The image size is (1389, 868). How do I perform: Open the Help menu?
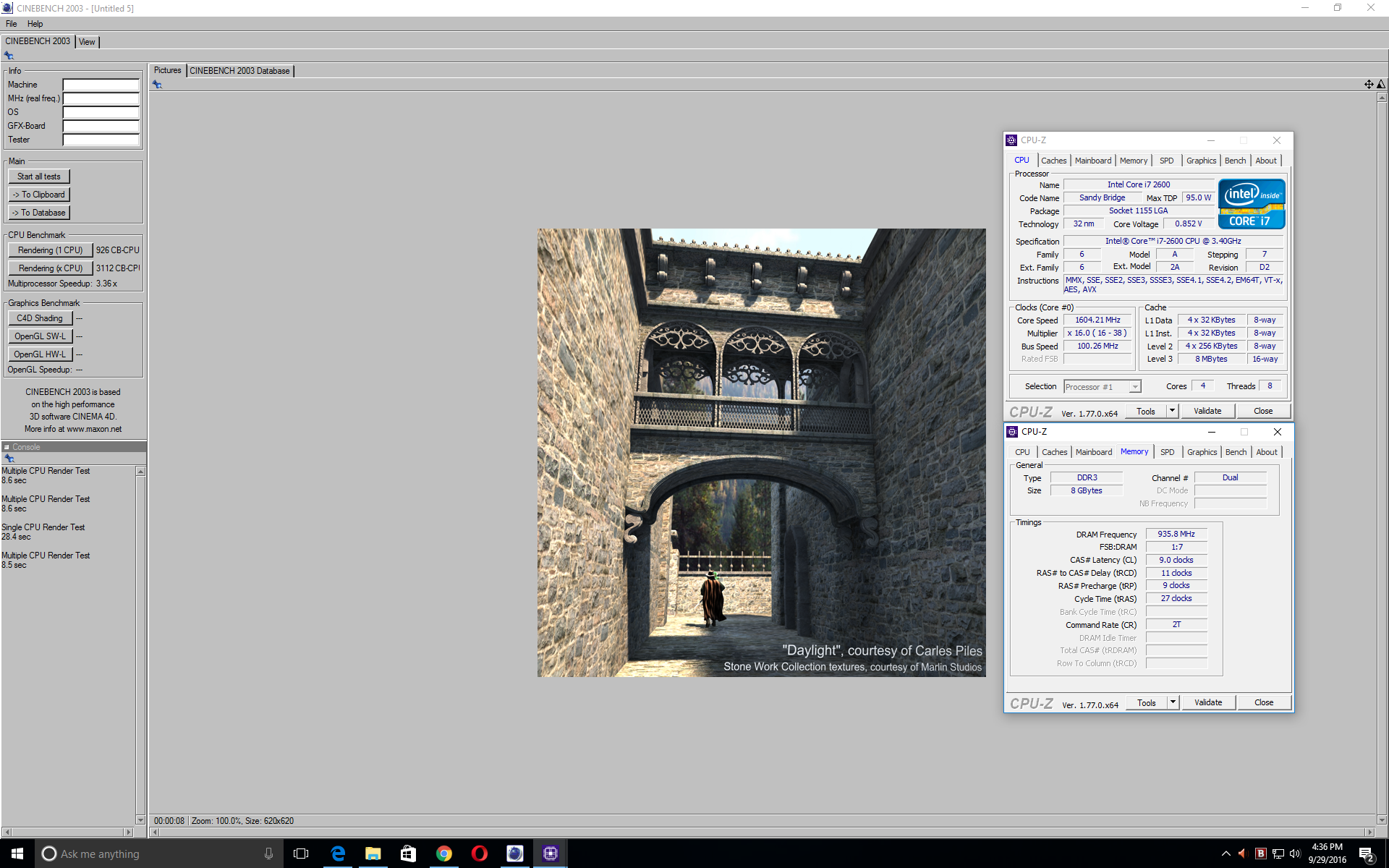click(x=35, y=24)
